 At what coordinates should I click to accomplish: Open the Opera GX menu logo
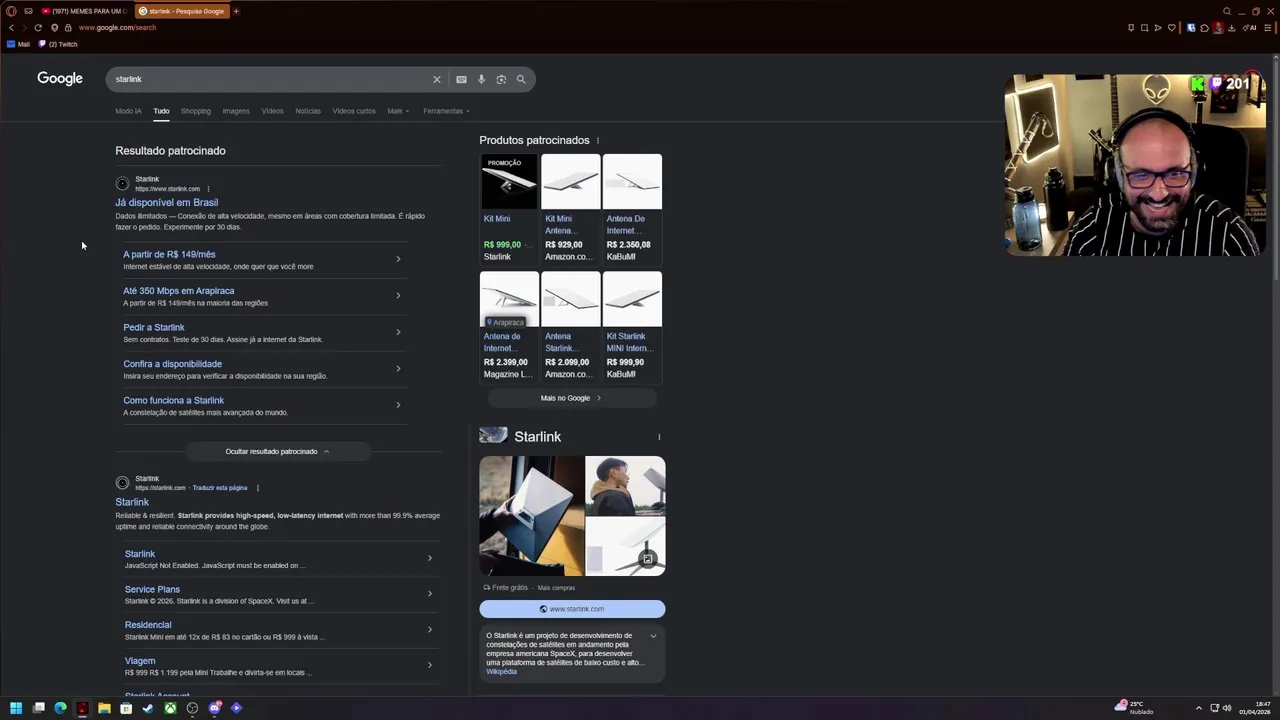(11, 11)
